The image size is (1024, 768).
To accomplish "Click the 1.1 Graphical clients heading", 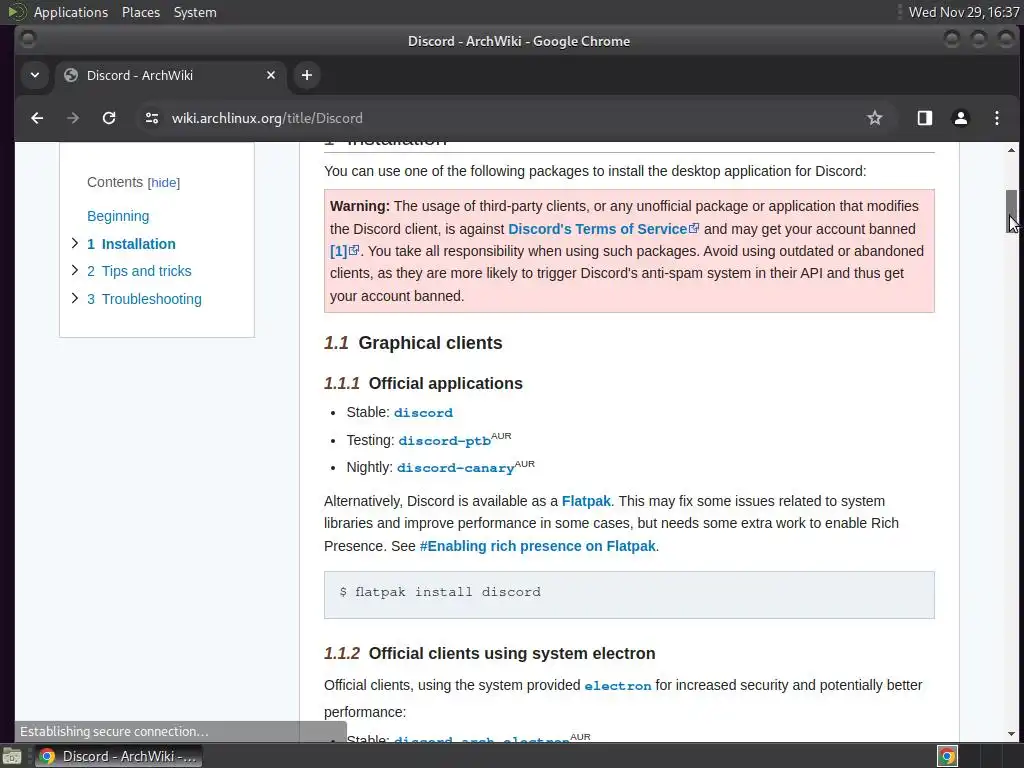I will pos(413,343).
